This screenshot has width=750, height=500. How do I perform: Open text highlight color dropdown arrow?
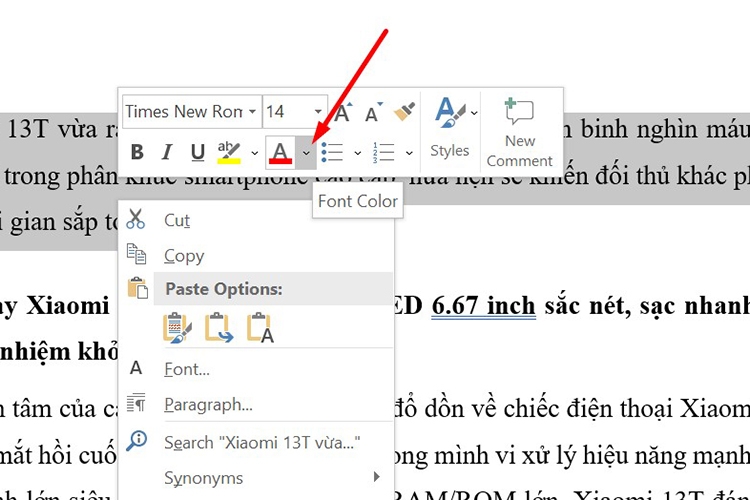coord(254,153)
